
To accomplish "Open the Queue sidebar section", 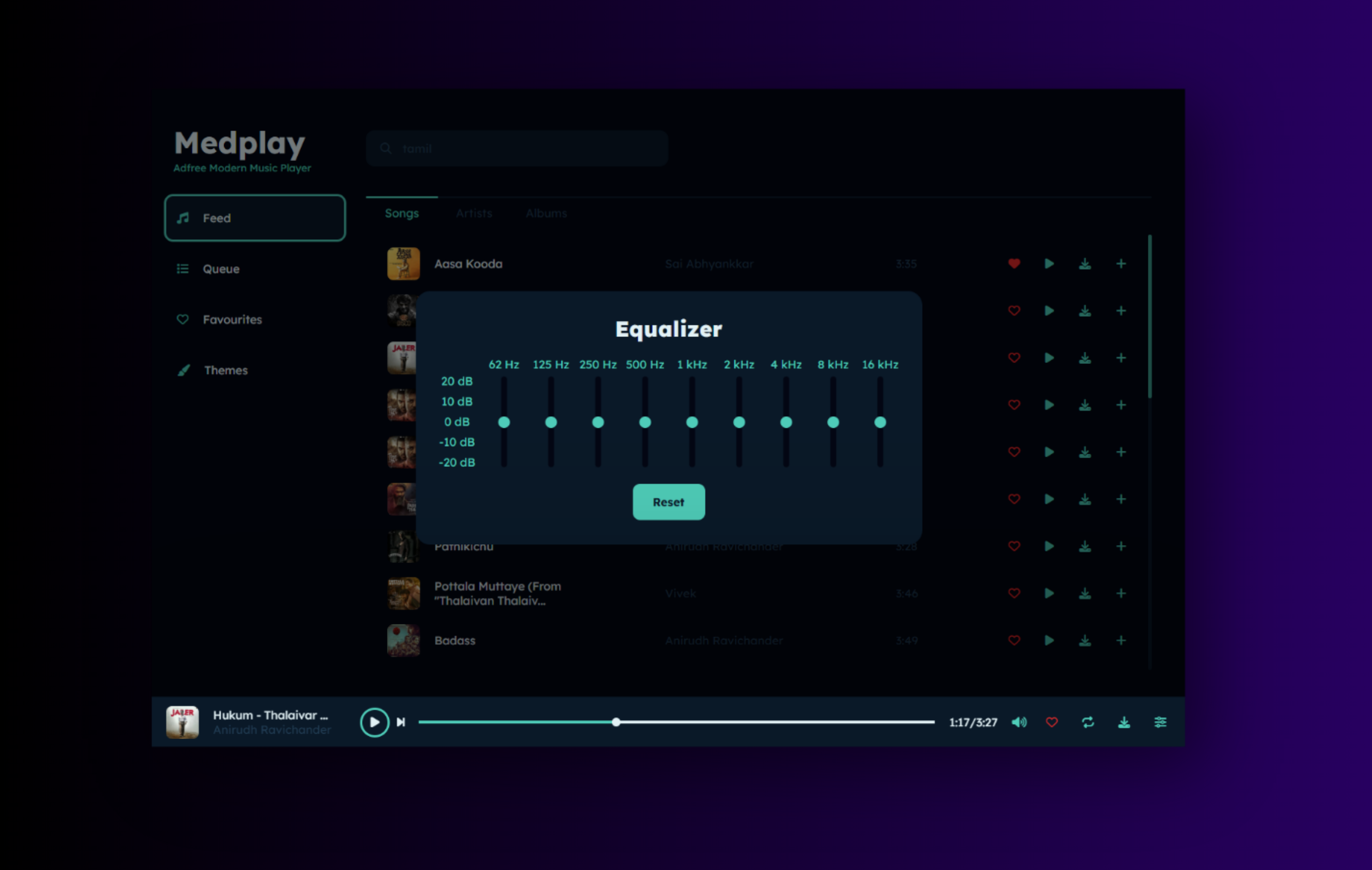I will 221,269.
